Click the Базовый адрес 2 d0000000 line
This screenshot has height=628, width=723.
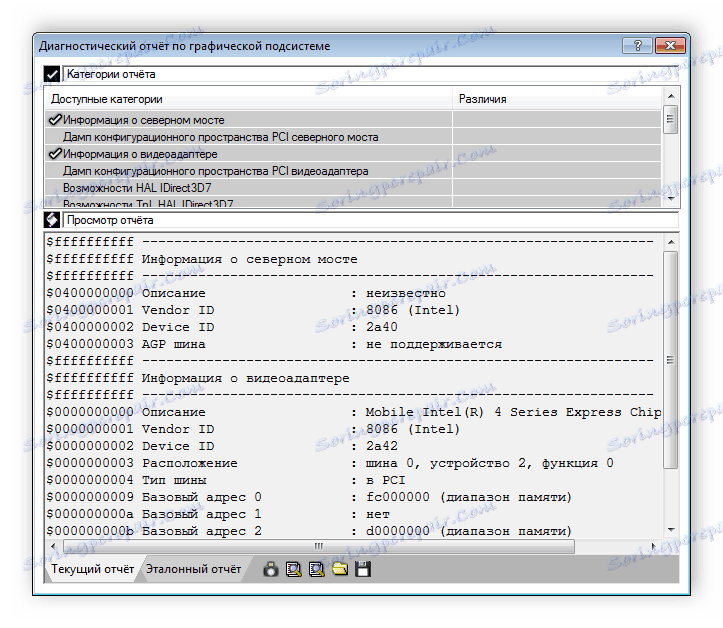[309, 531]
